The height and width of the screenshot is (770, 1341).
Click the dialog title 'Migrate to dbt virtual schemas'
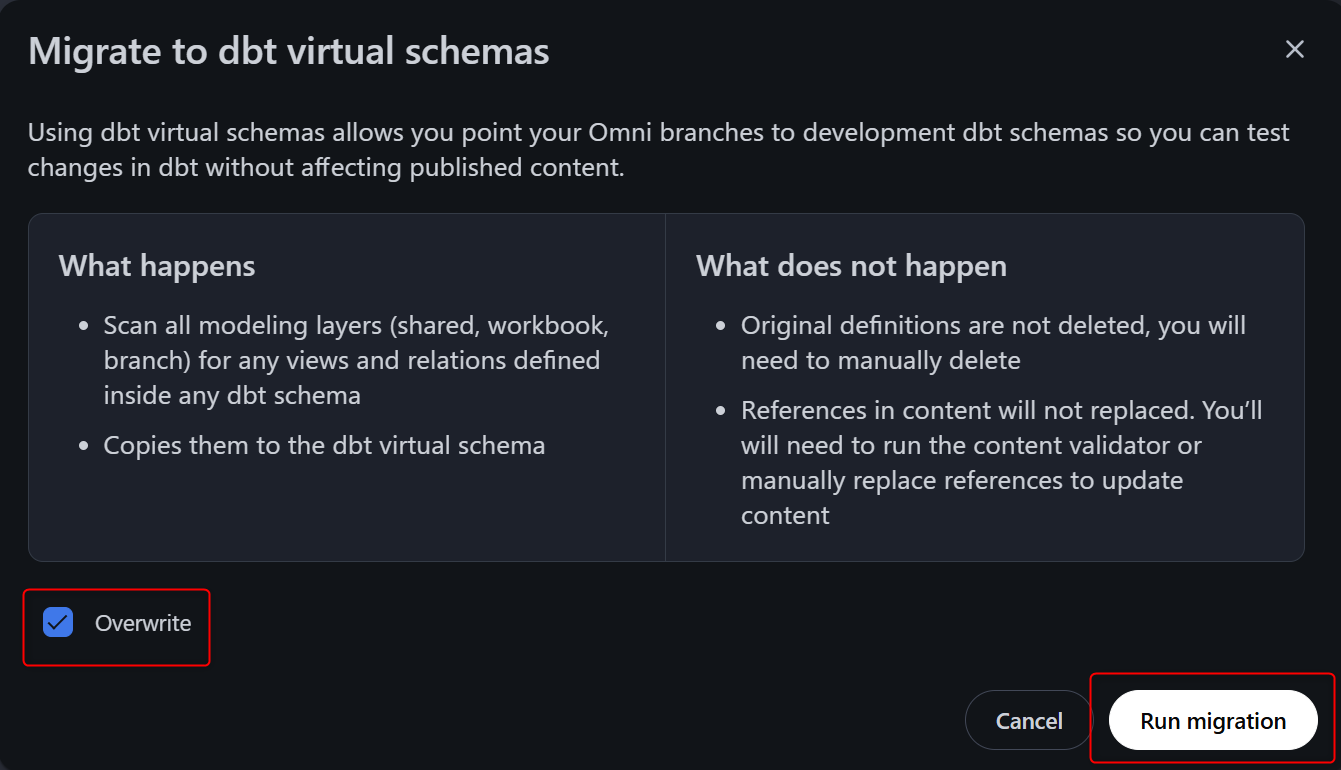[289, 51]
